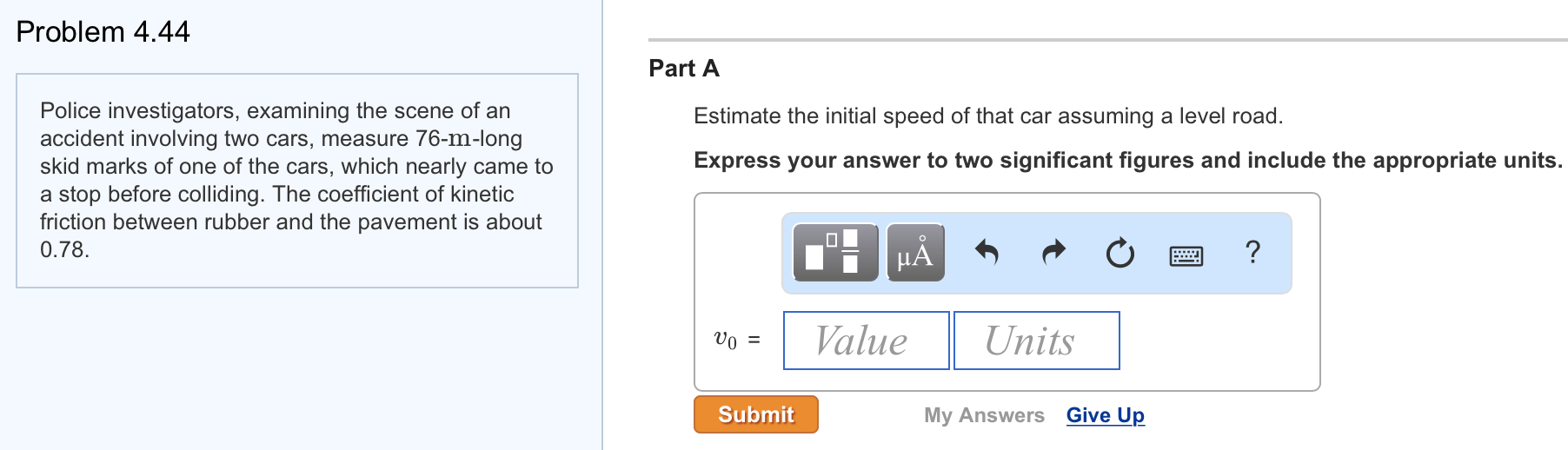Click the Problem 4.44 heading
1568x450 pixels.
pyautogui.click(x=103, y=32)
